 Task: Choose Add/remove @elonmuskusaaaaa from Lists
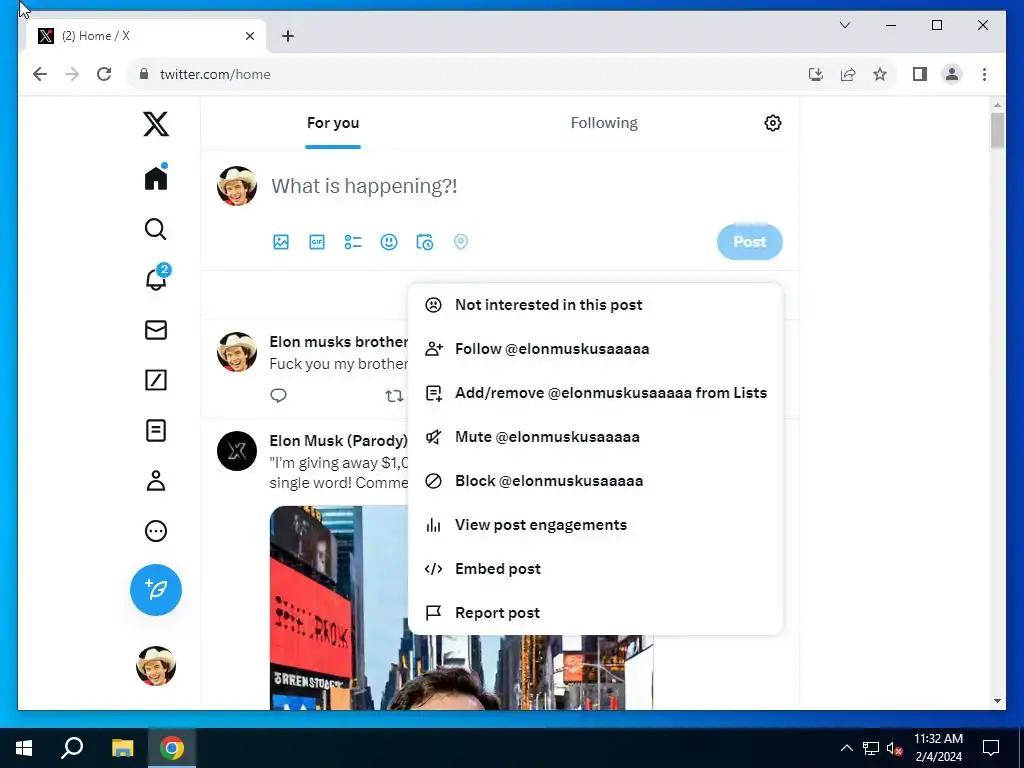pyautogui.click(x=595, y=392)
